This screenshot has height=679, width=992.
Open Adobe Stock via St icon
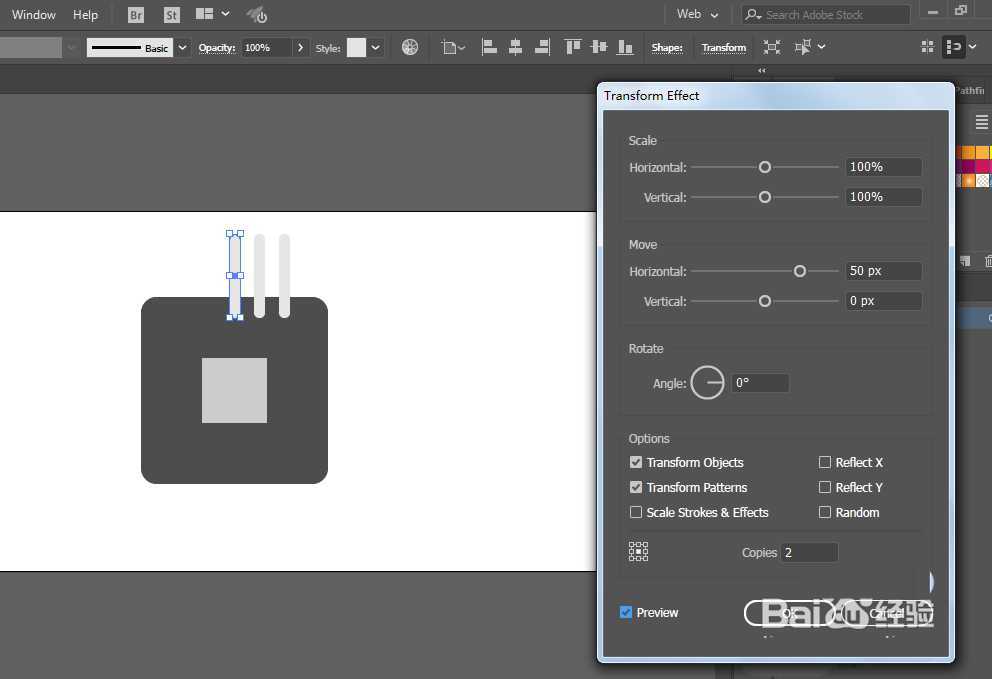(x=172, y=15)
